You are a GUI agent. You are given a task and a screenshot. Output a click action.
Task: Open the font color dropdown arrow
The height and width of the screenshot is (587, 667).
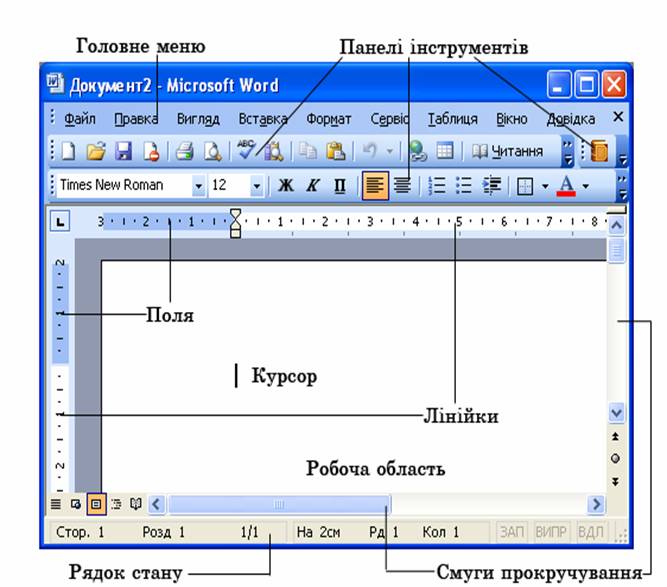click(586, 186)
